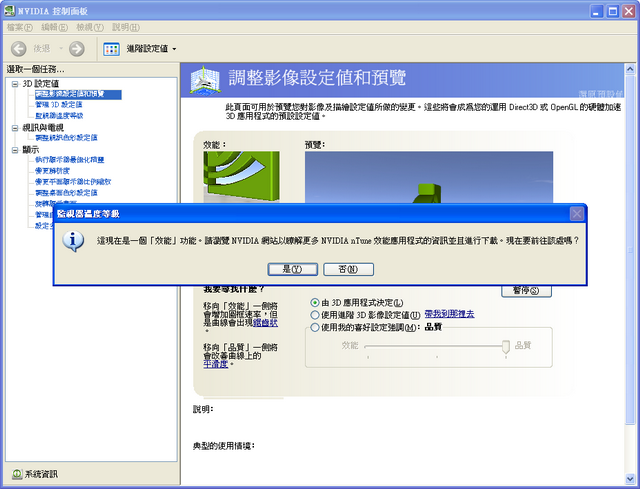This screenshot has height=489, width=640.
Task: Open the 檢視(V) menu
Action: (x=90, y=27)
